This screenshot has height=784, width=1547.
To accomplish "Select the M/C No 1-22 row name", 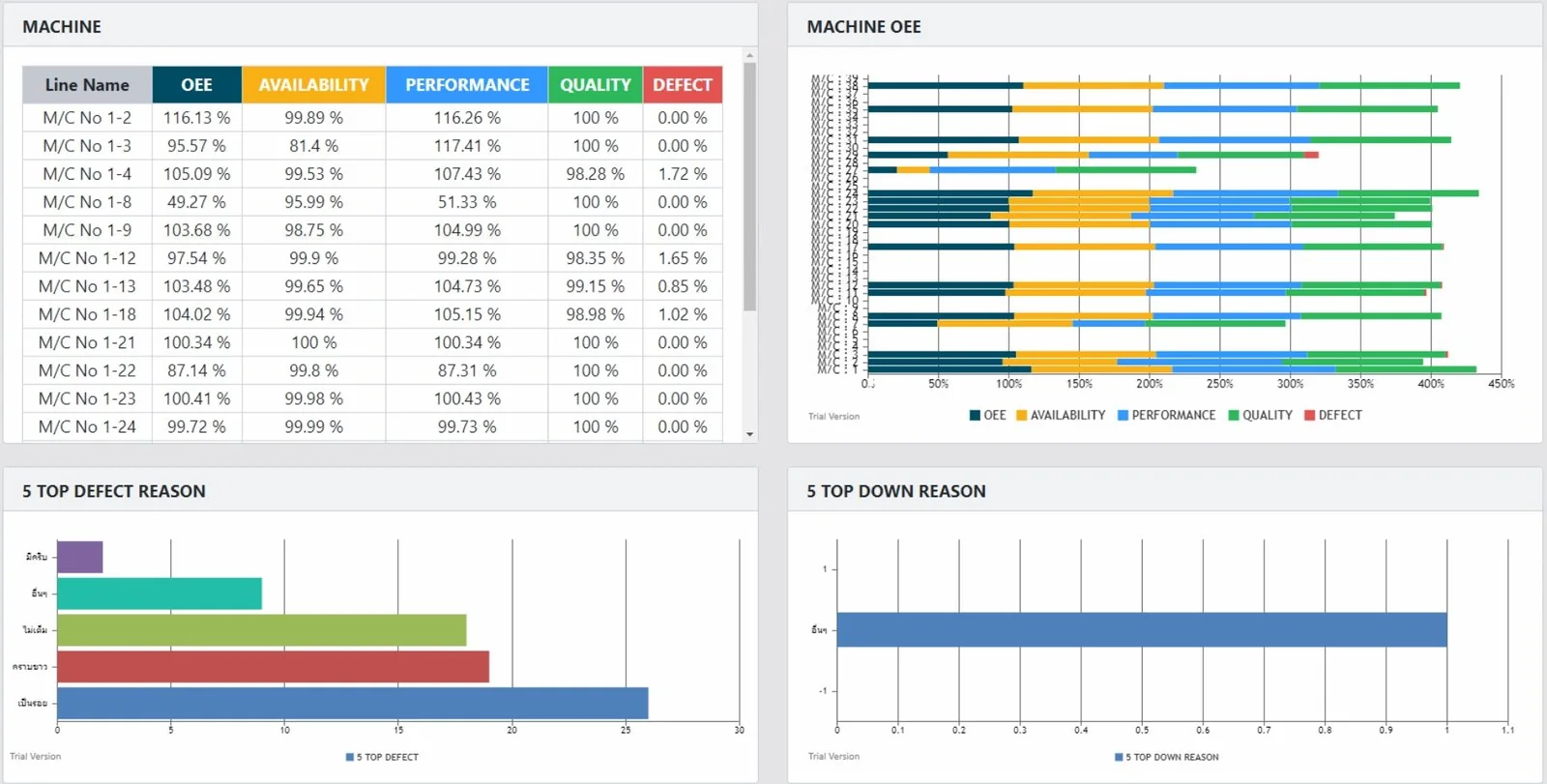I will (x=87, y=370).
